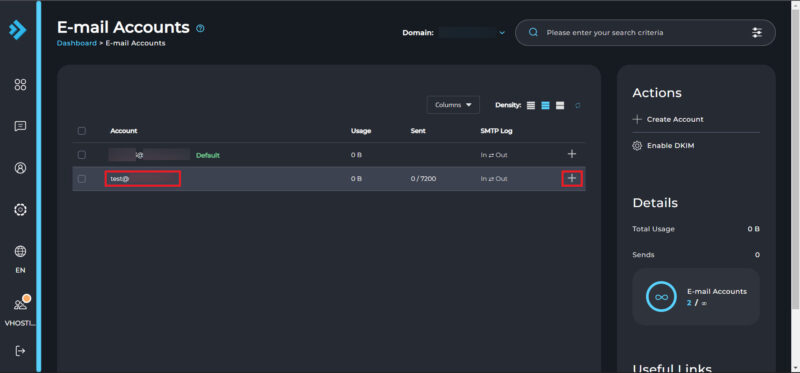Image resolution: width=800 pixels, height=373 pixels.
Task: Click the Default label on first account
Action: 208,155
